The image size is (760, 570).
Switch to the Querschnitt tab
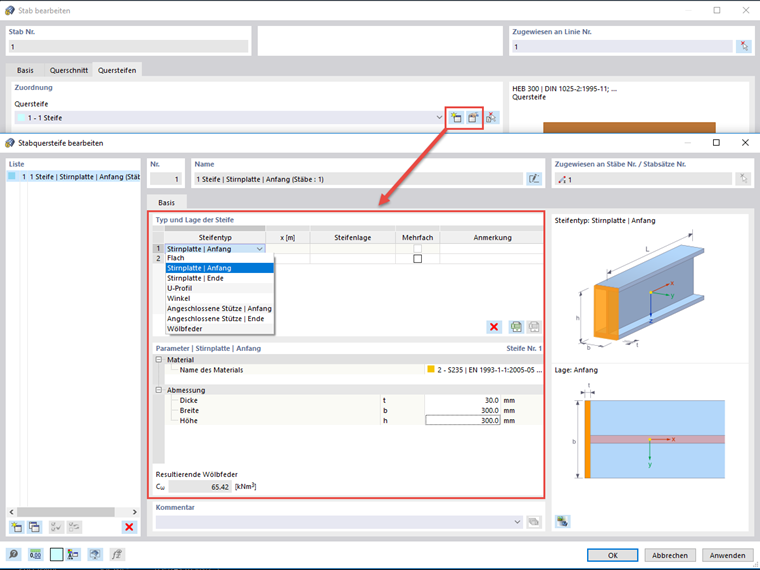pos(69,70)
